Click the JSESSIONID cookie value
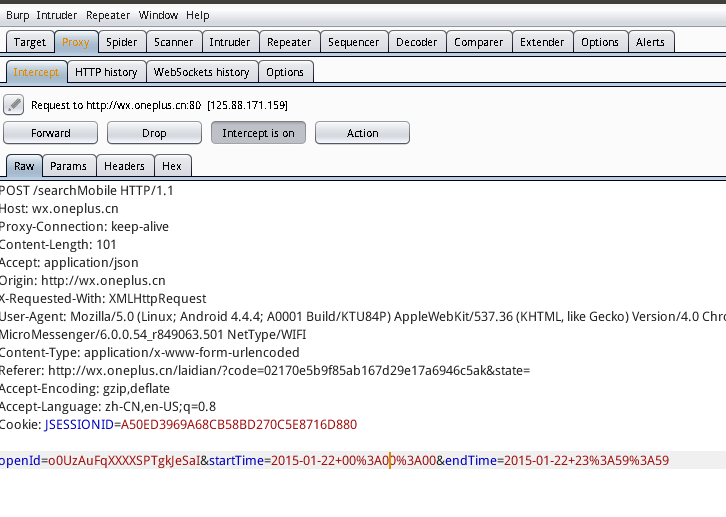Viewport: 726px width, 517px height. tap(239, 425)
